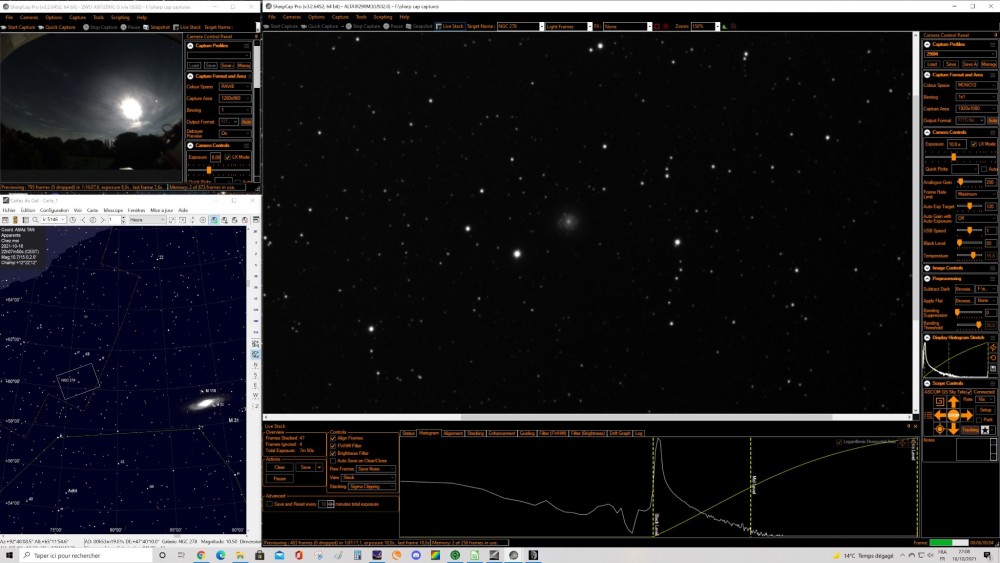Open the Télescope menu in Cartes du Ciel
The width and height of the screenshot is (1000, 563).
point(113,210)
